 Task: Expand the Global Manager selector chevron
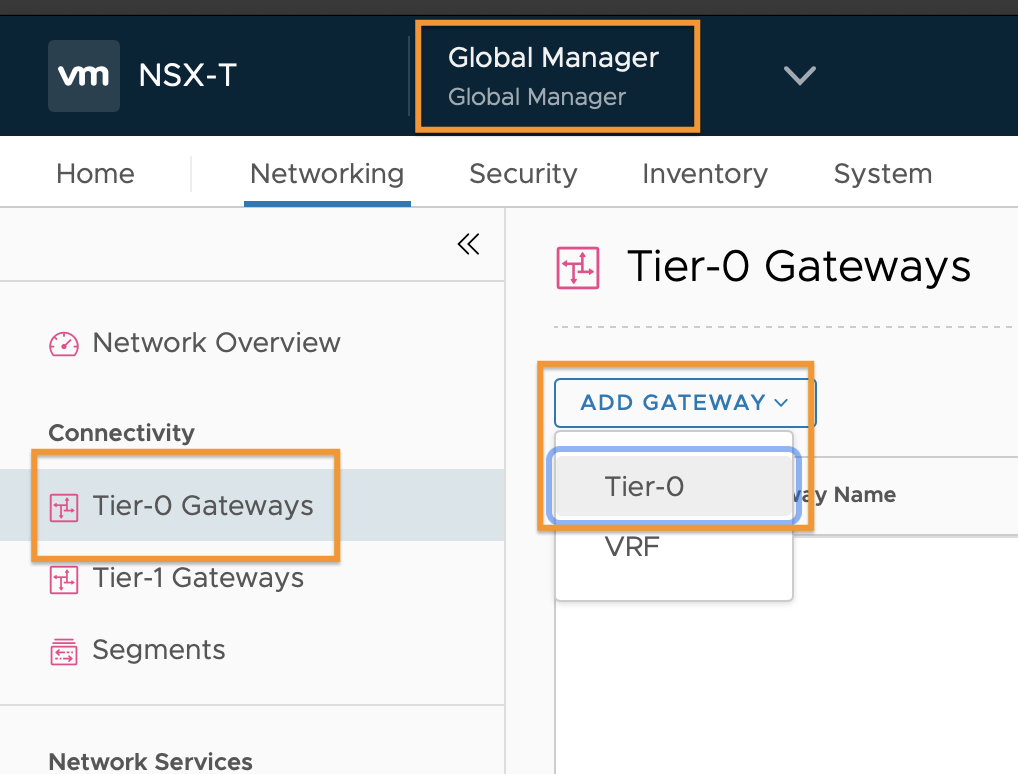799,75
